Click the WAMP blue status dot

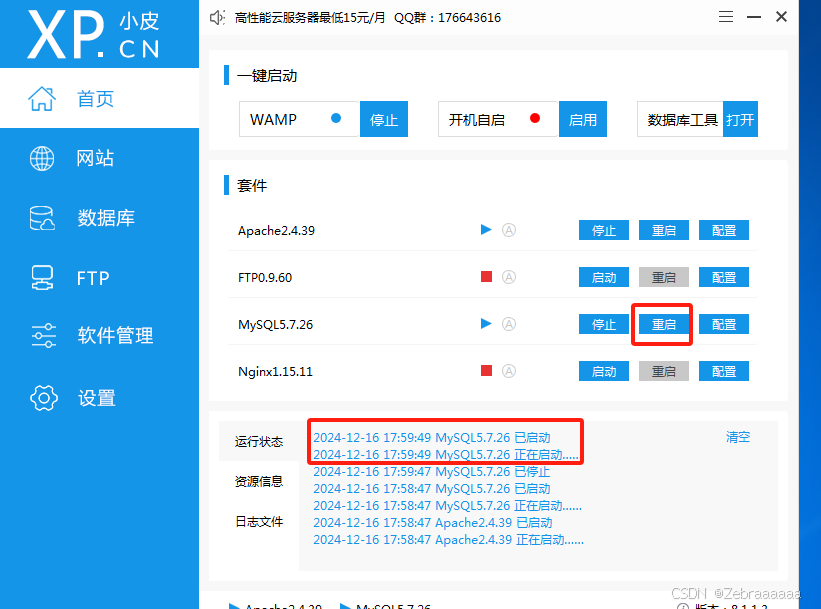click(336, 118)
